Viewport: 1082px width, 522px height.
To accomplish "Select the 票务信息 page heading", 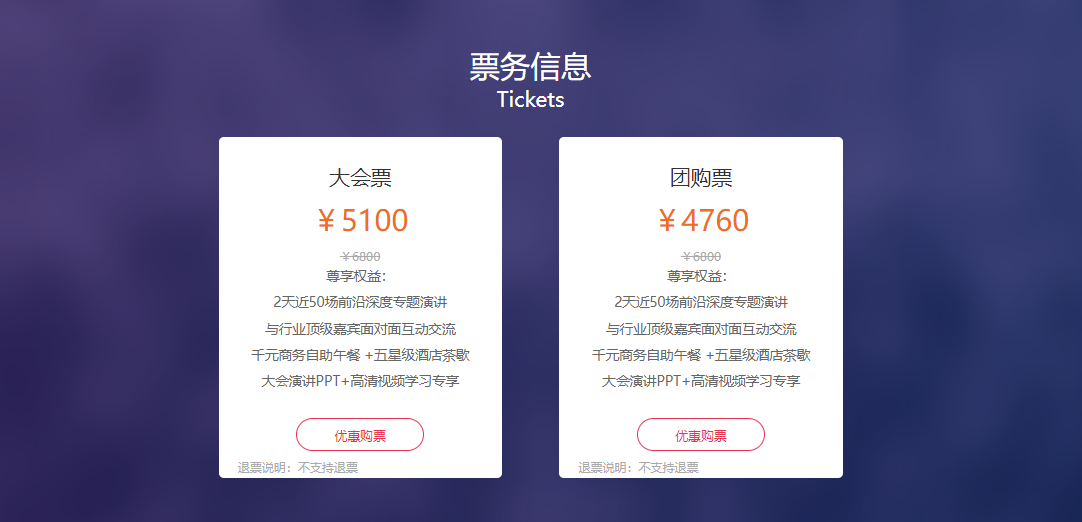I will coord(530,67).
